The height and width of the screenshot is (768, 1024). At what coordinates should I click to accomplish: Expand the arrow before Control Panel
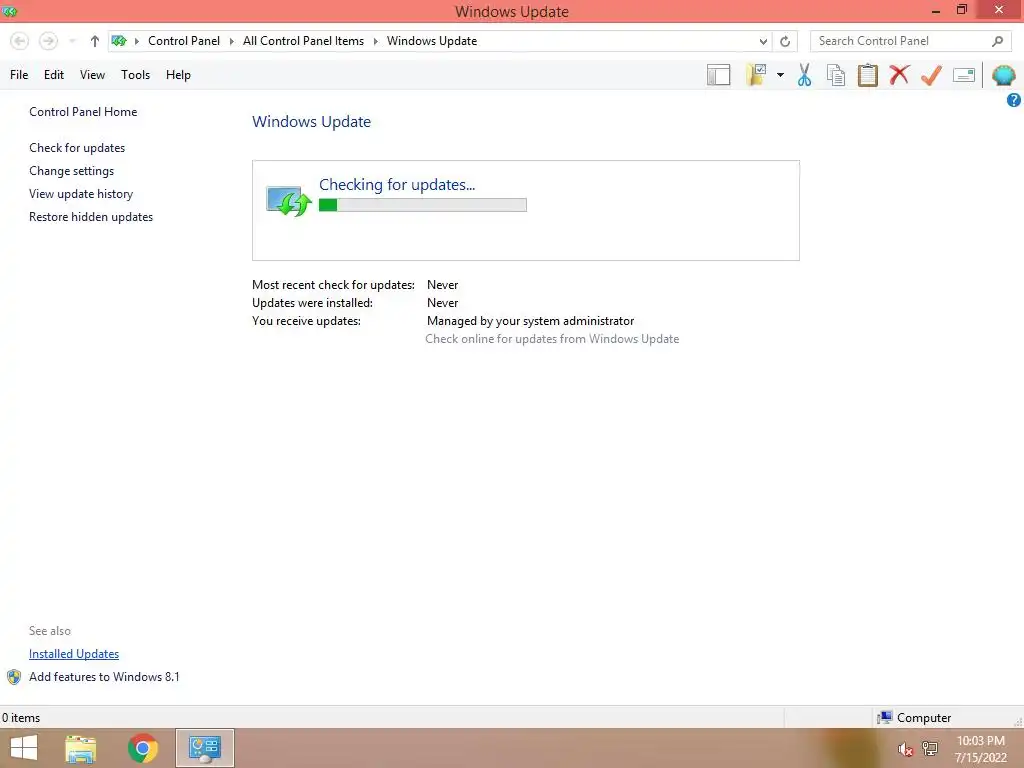tap(136, 41)
